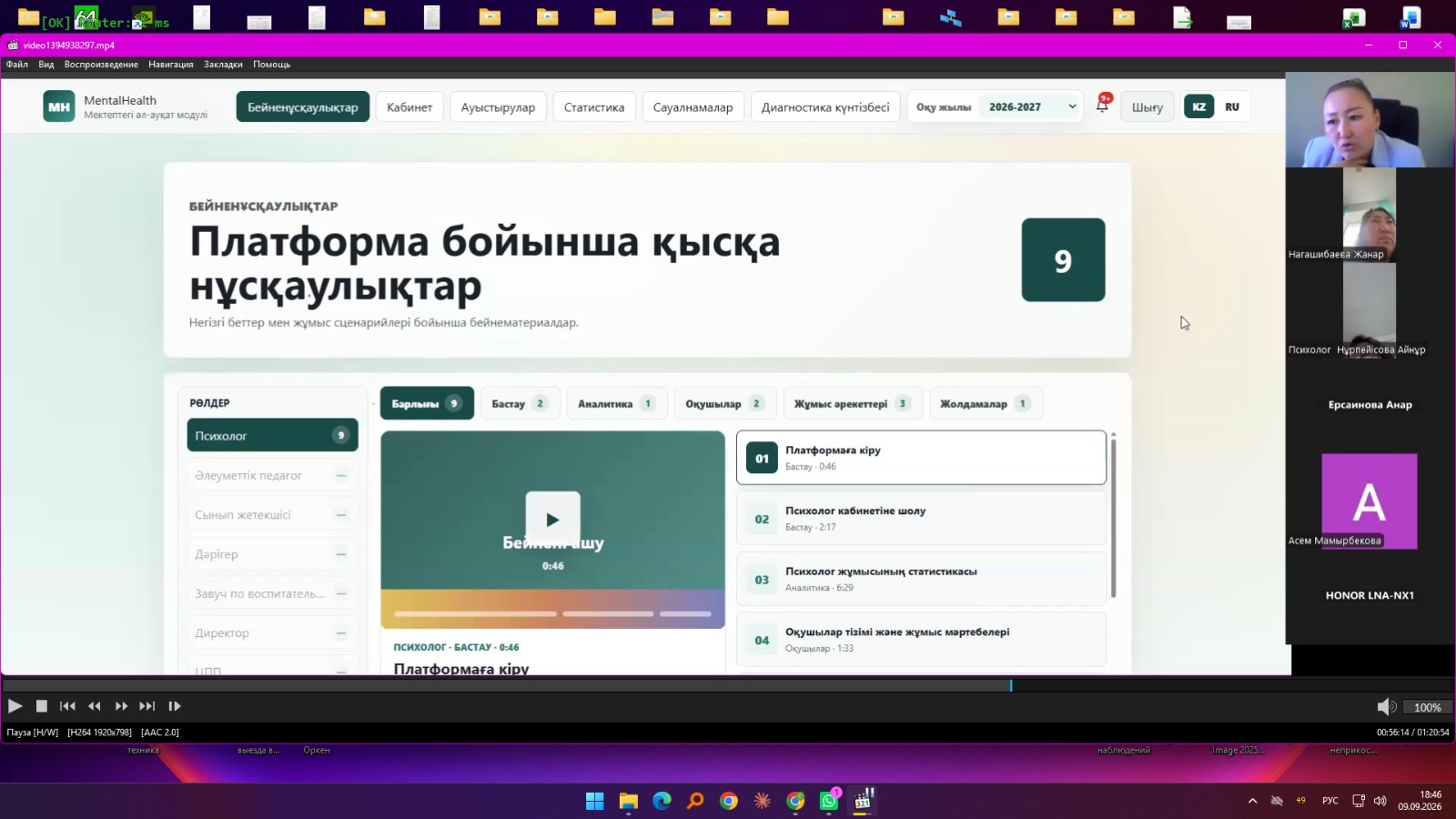The width and height of the screenshot is (1456, 819).
Task: Open WhatsApp from the Windows taskbar
Action: [x=829, y=801]
